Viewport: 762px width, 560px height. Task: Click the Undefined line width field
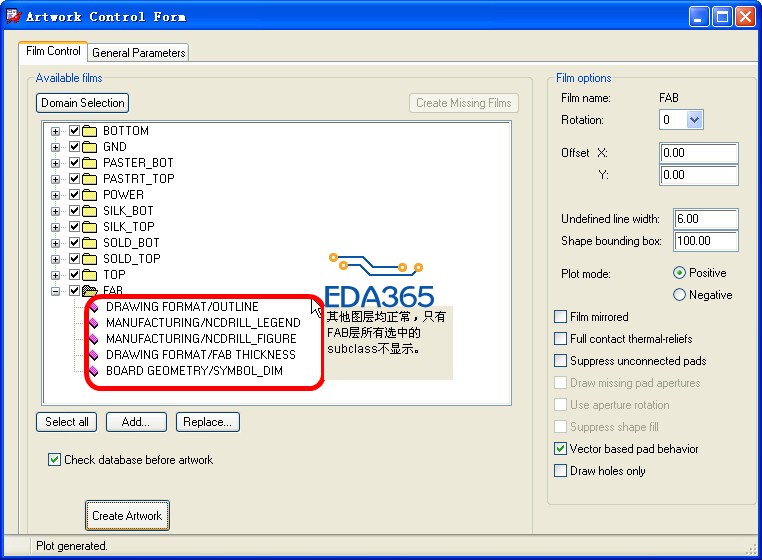(x=706, y=219)
